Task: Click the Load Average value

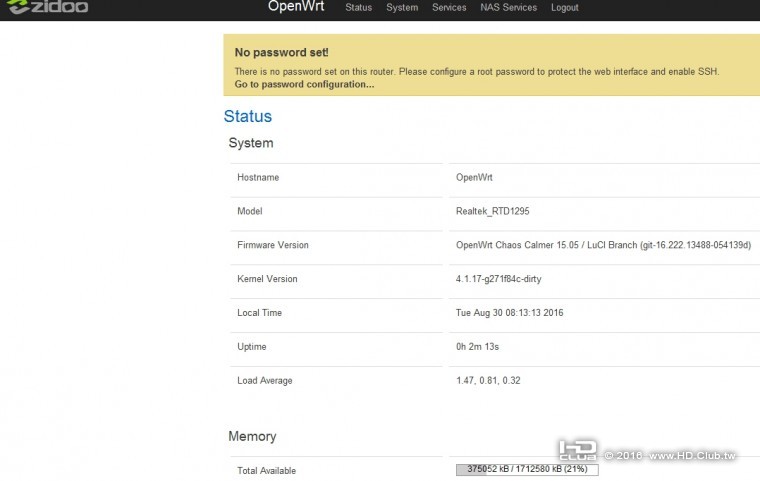Action: pyautogui.click(x=490, y=382)
